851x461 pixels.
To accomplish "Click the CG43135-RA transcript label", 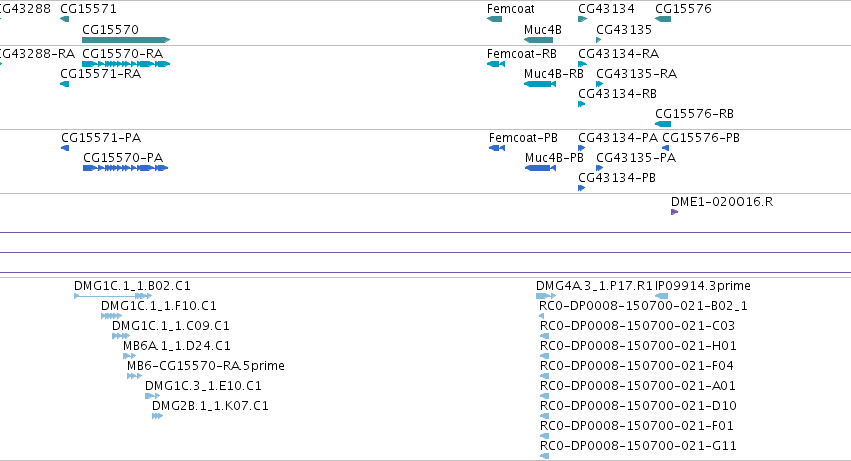I will coord(636,73).
